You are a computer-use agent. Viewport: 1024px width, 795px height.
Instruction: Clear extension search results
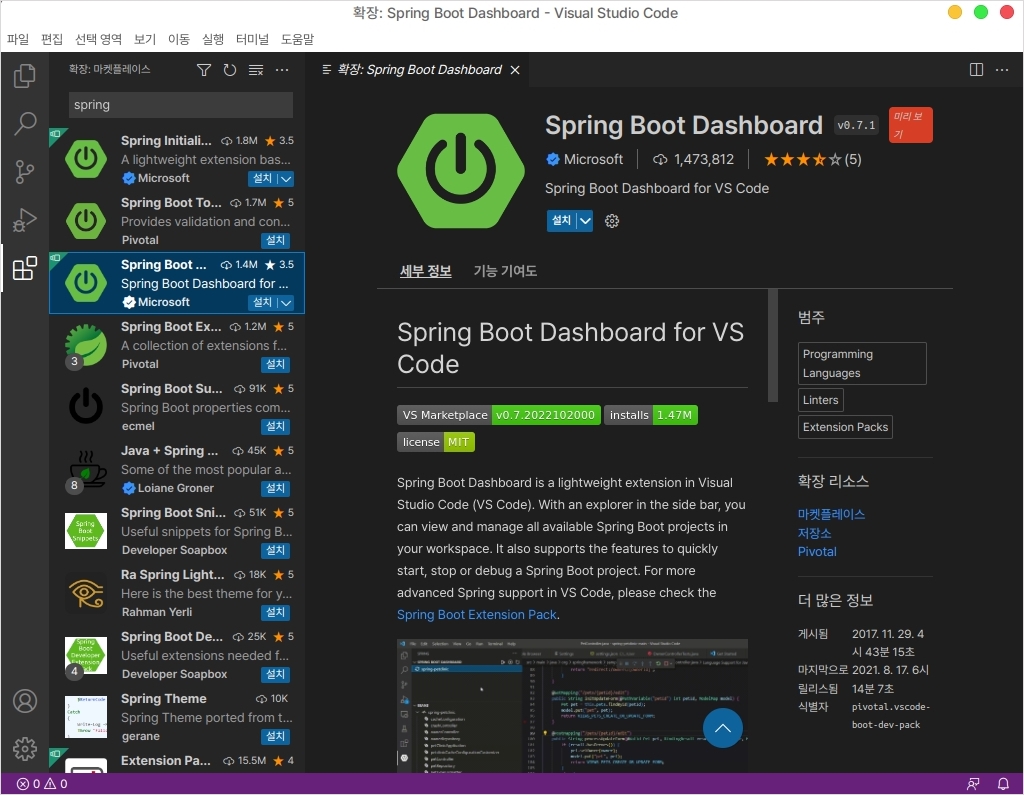click(x=256, y=70)
